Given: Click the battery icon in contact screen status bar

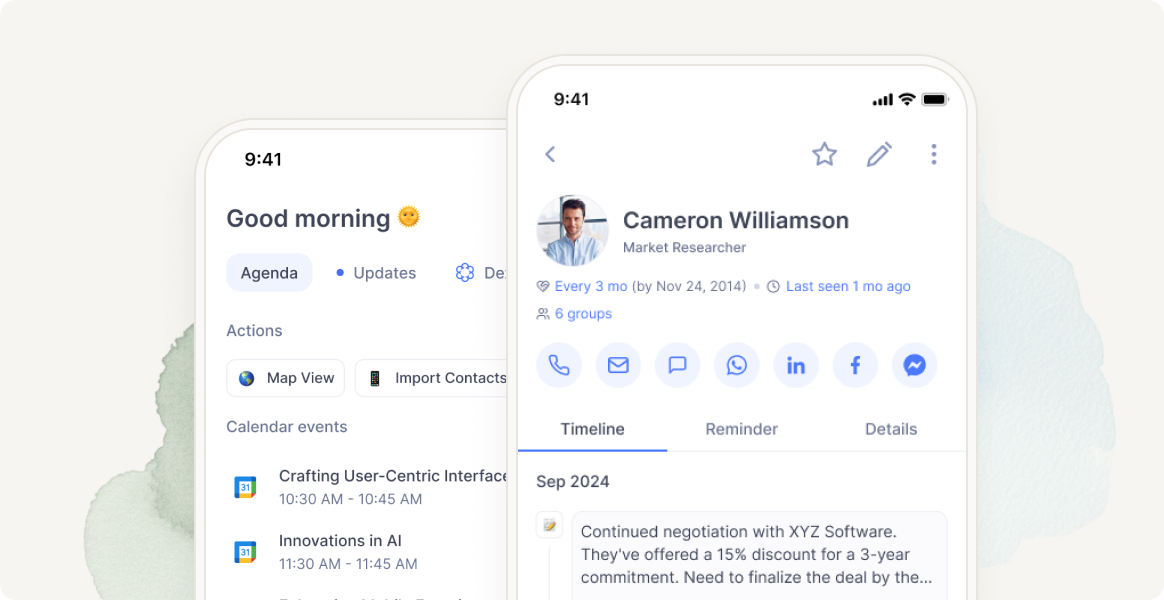Looking at the screenshot, I should [935, 100].
